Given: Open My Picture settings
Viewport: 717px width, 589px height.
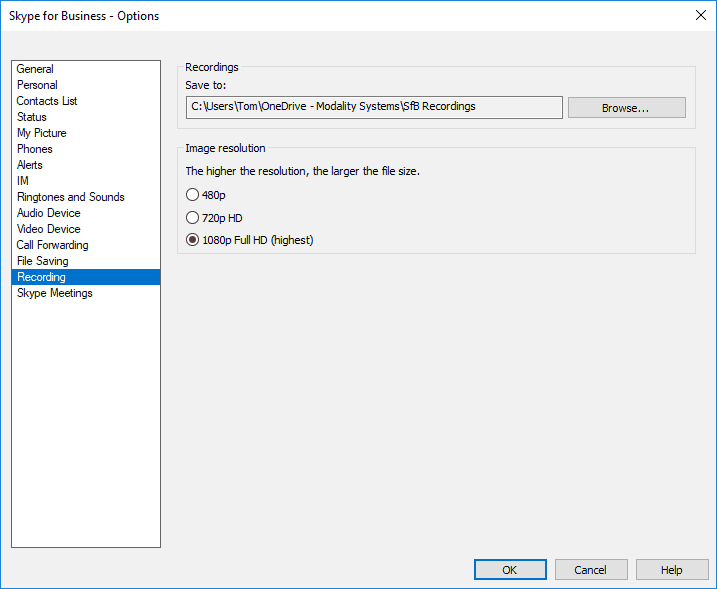Looking at the screenshot, I should [42, 133].
